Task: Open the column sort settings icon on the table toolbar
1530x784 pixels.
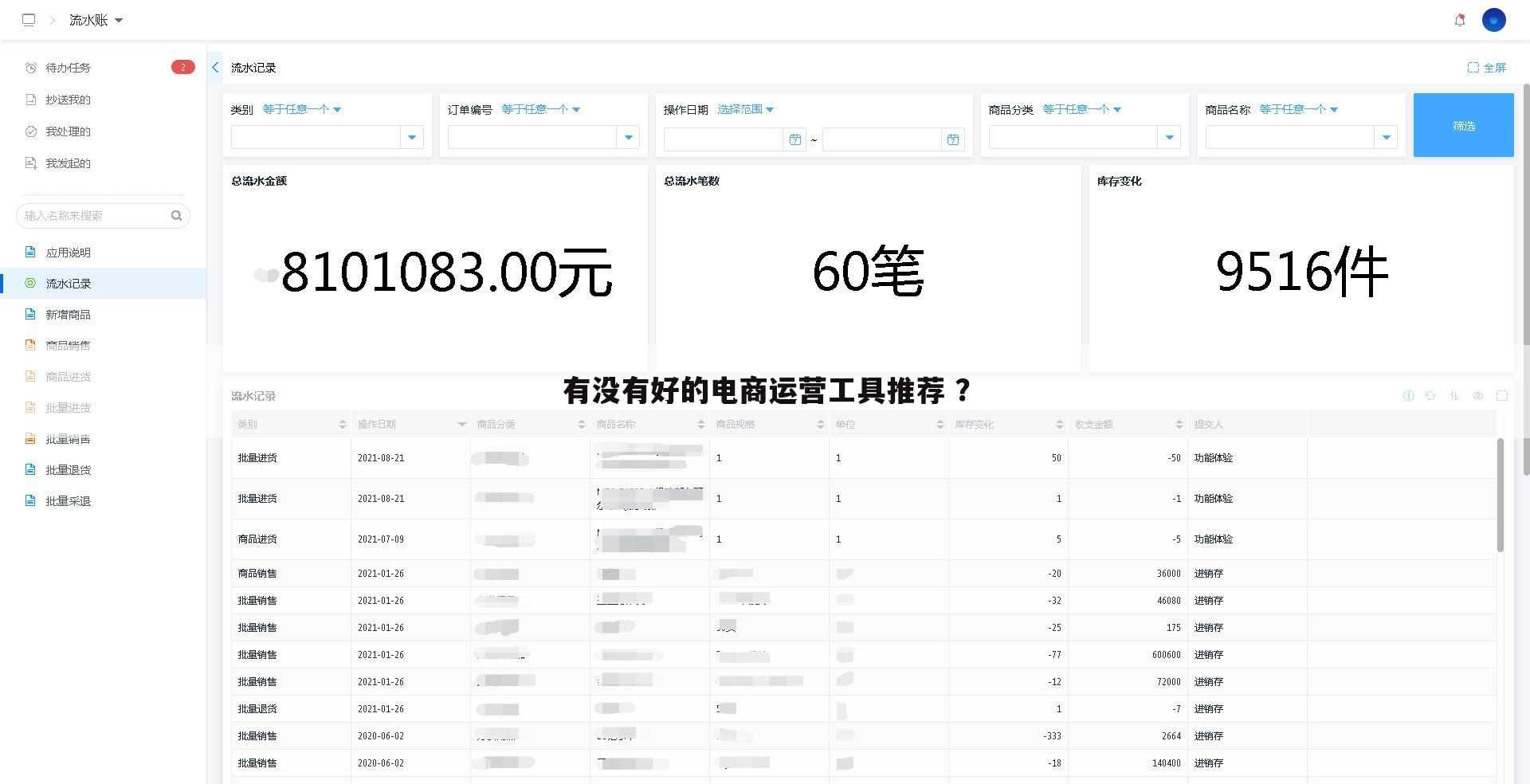Action: pos(1453,396)
